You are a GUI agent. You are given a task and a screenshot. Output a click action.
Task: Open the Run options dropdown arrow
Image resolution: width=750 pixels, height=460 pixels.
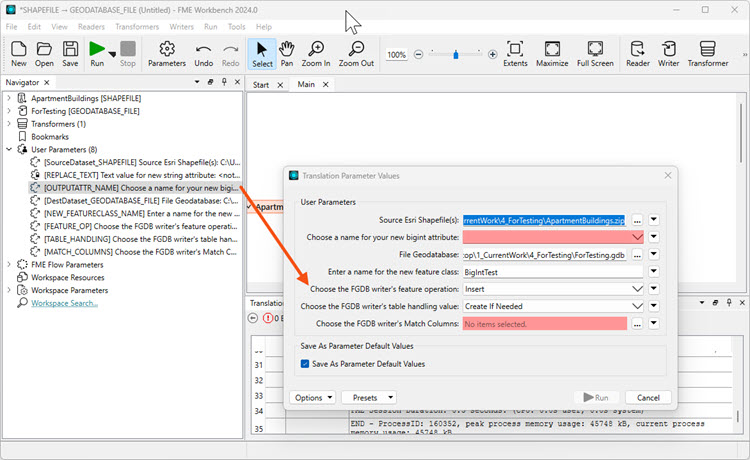tap(112, 55)
